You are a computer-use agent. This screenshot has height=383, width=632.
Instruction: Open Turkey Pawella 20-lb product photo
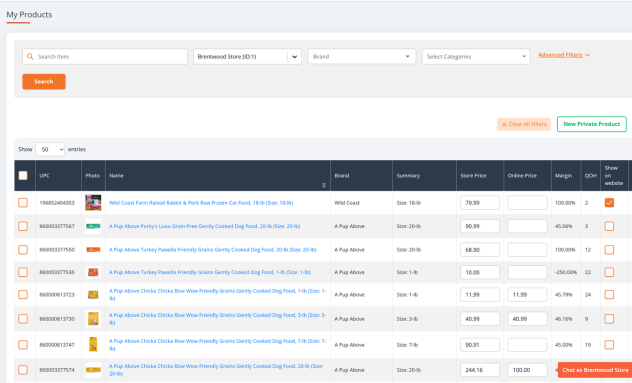pyautogui.click(x=93, y=250)
